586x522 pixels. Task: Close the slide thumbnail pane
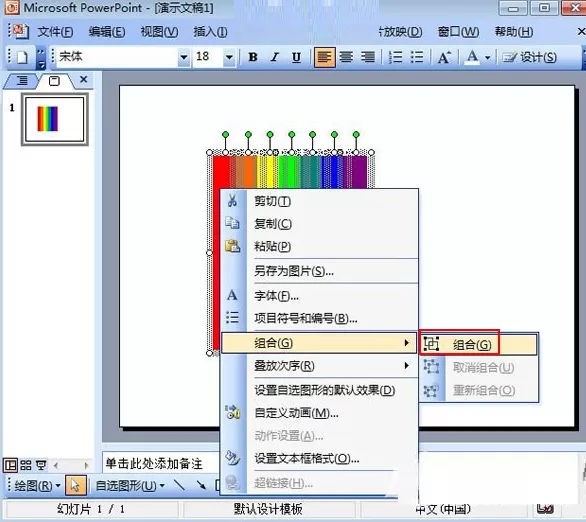[84, 79]
